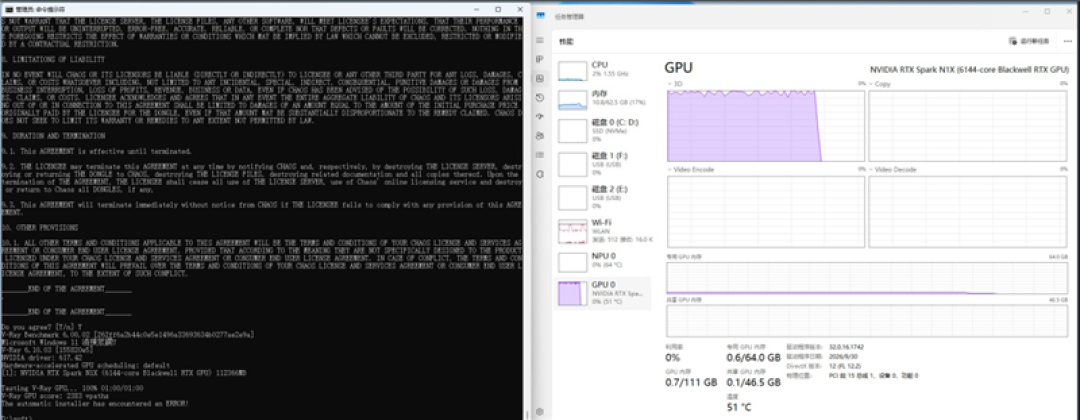Click the '9. DURATION AND TERMINATION' heading
1080x420 pixels.
(53, 136)
